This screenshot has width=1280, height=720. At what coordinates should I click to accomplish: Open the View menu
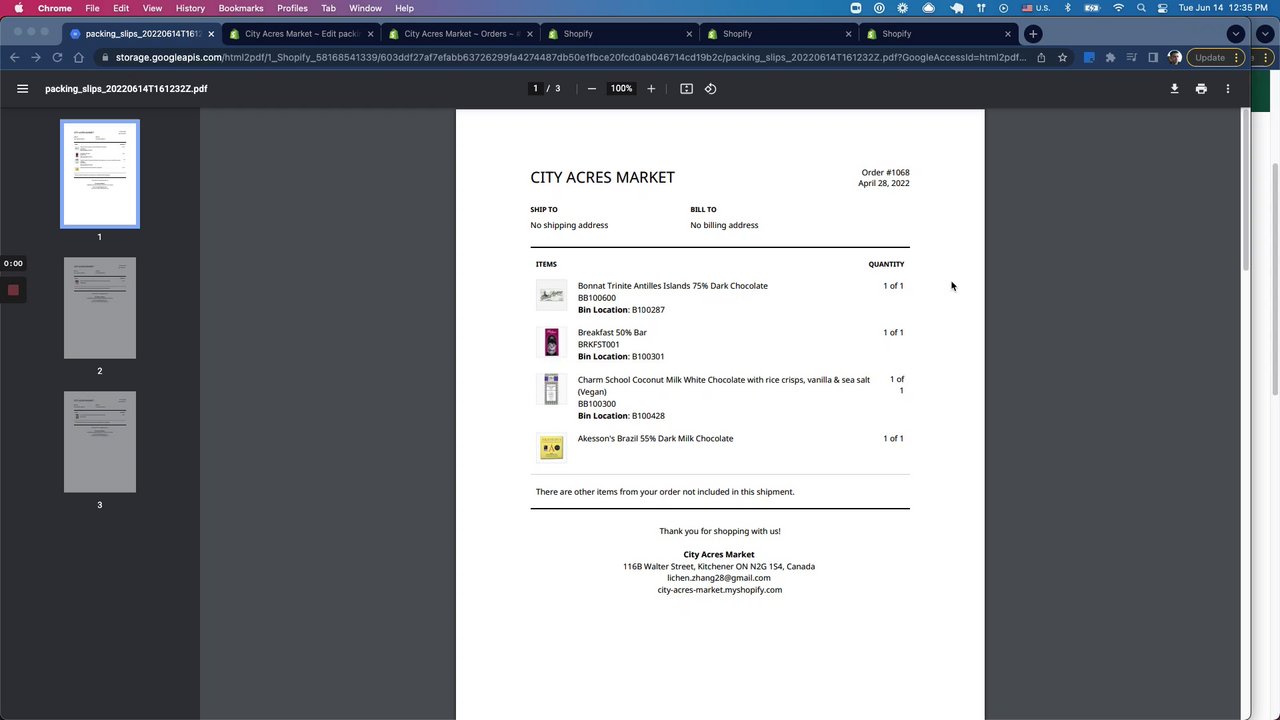152,8
